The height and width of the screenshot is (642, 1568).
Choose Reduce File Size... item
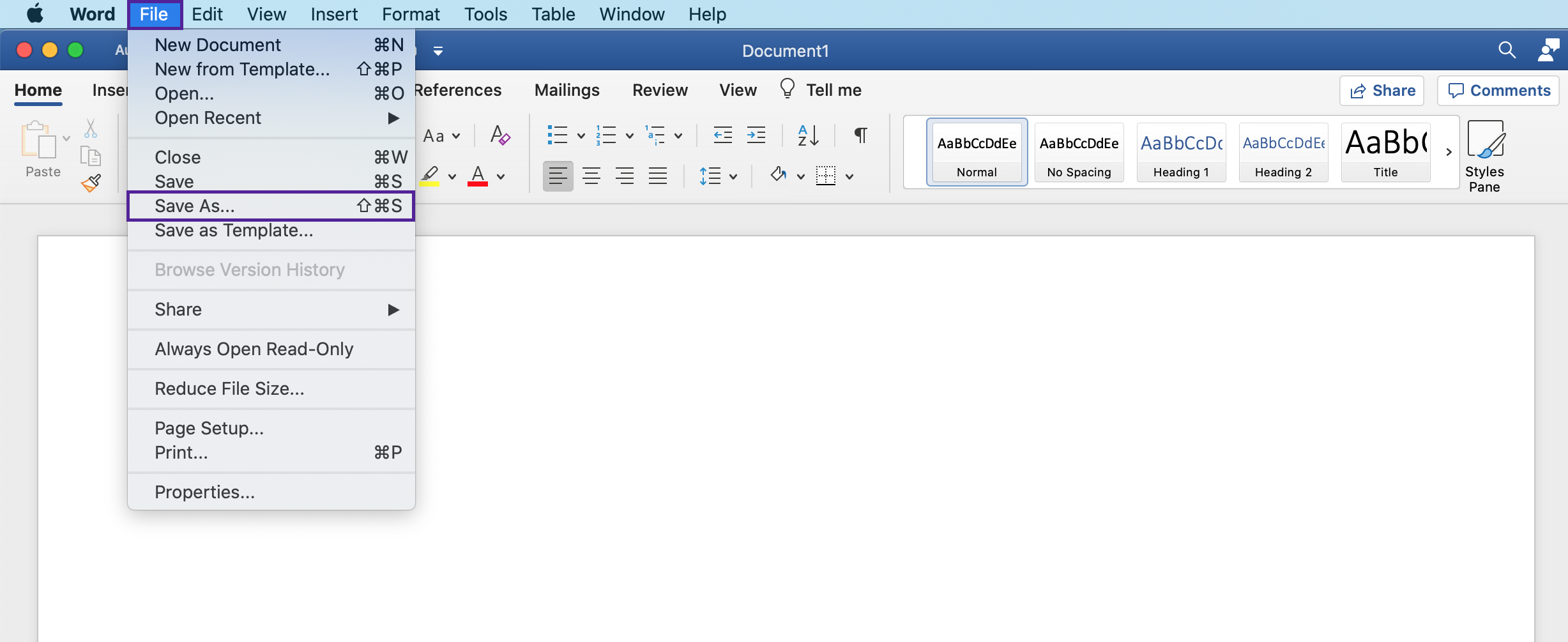271,388
